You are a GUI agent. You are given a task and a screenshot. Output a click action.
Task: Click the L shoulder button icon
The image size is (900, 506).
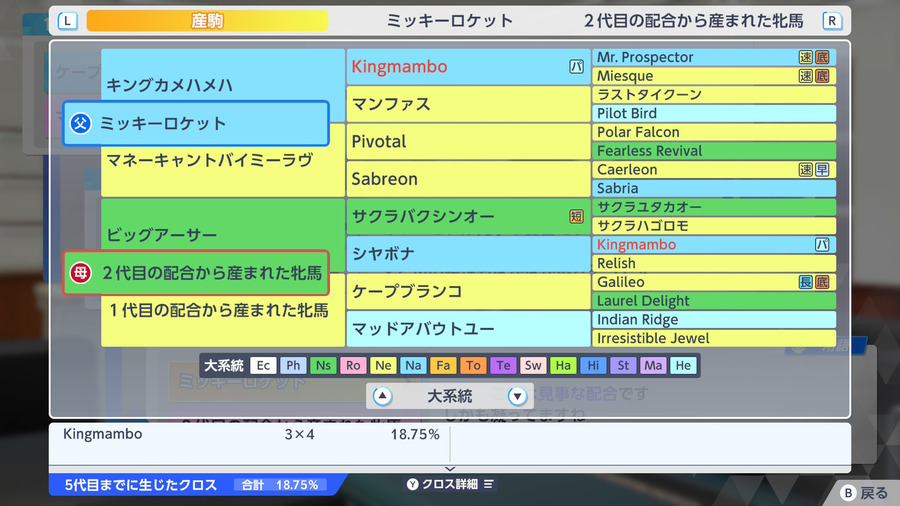point(68,21)
